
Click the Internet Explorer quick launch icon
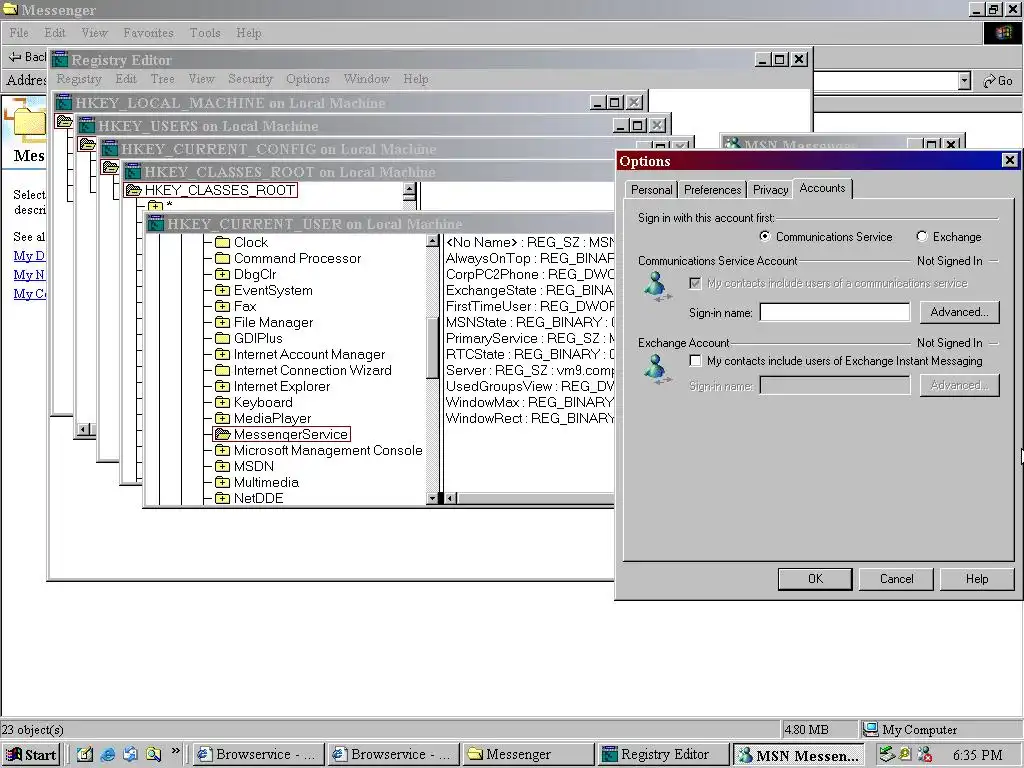(108, 754)
